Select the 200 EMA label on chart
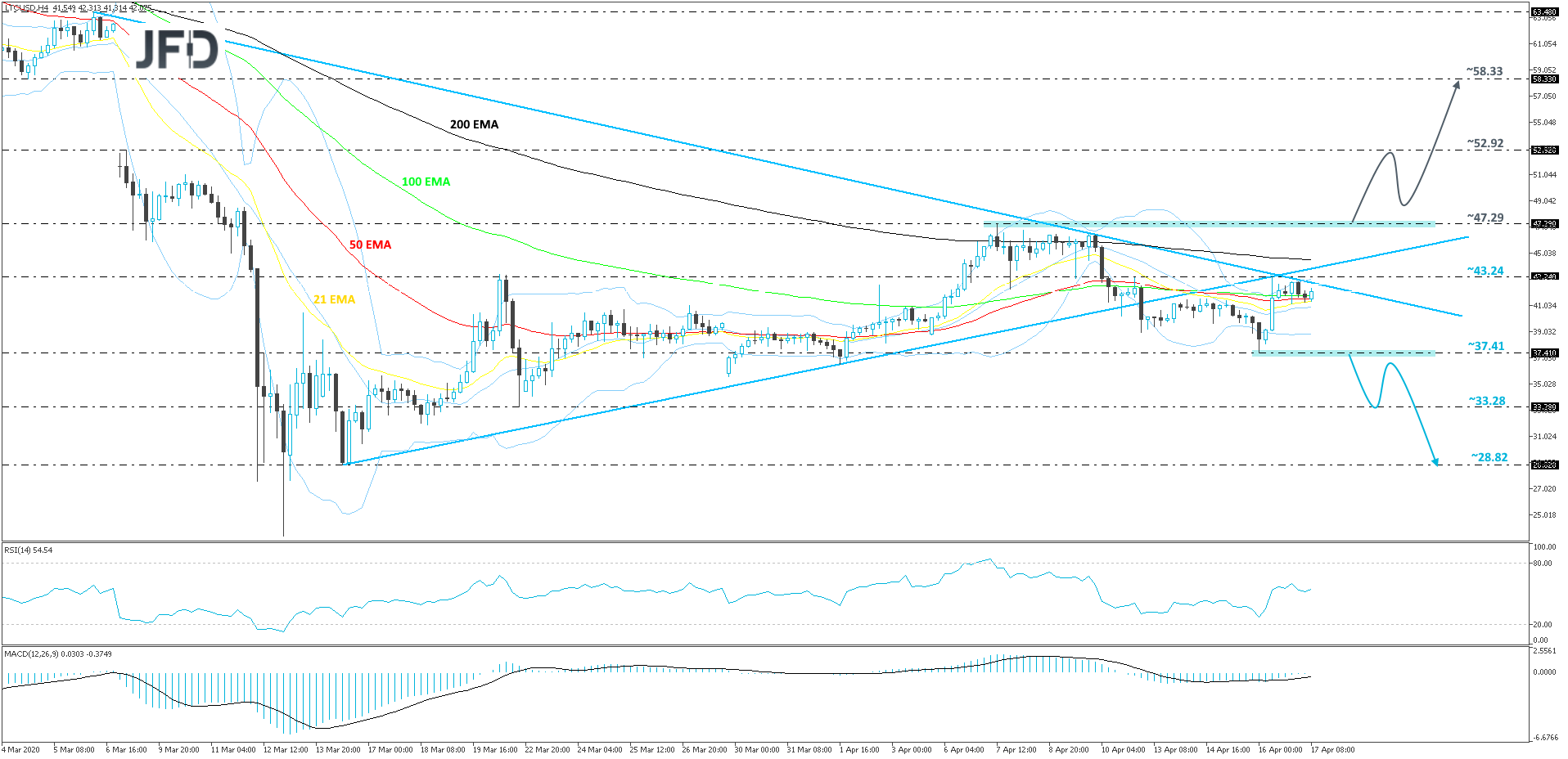The width and height of the screenshot is (1568, 759). coord(475,124)
